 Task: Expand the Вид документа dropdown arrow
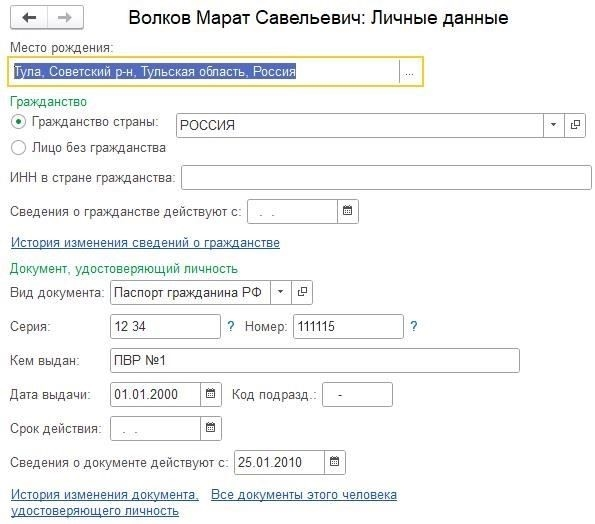click(x=281, y=292)
